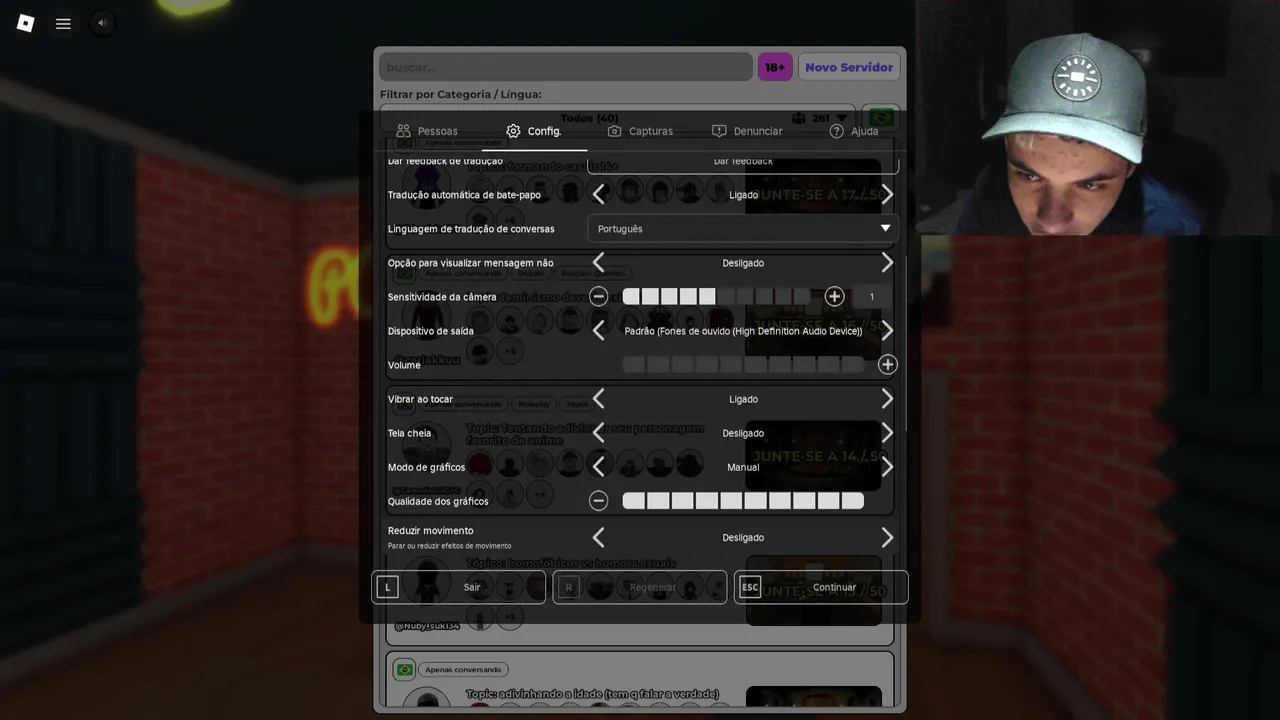Select the Config. tab
This screenshot has height=720, width=1280.
534,131
